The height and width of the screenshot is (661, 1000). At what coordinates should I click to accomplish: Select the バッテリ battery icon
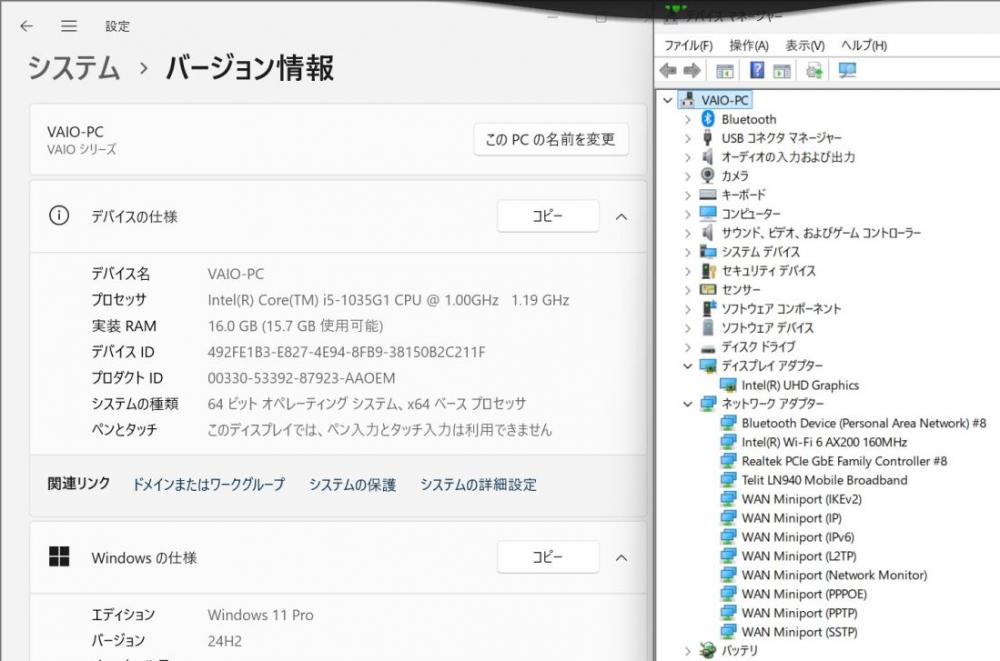708,650
